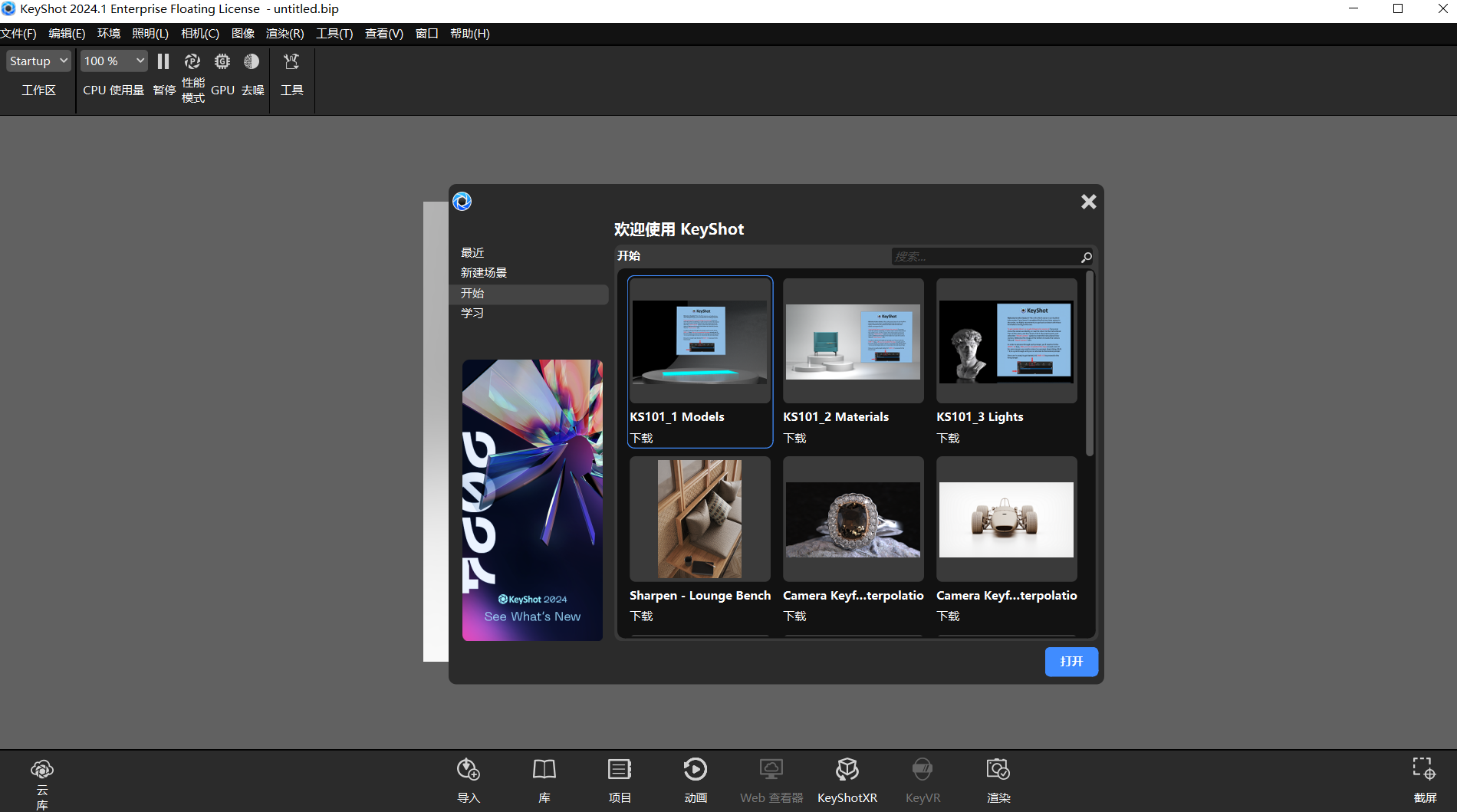Click the search input field
Screen dimensions: 1457x812
(985, 257)
